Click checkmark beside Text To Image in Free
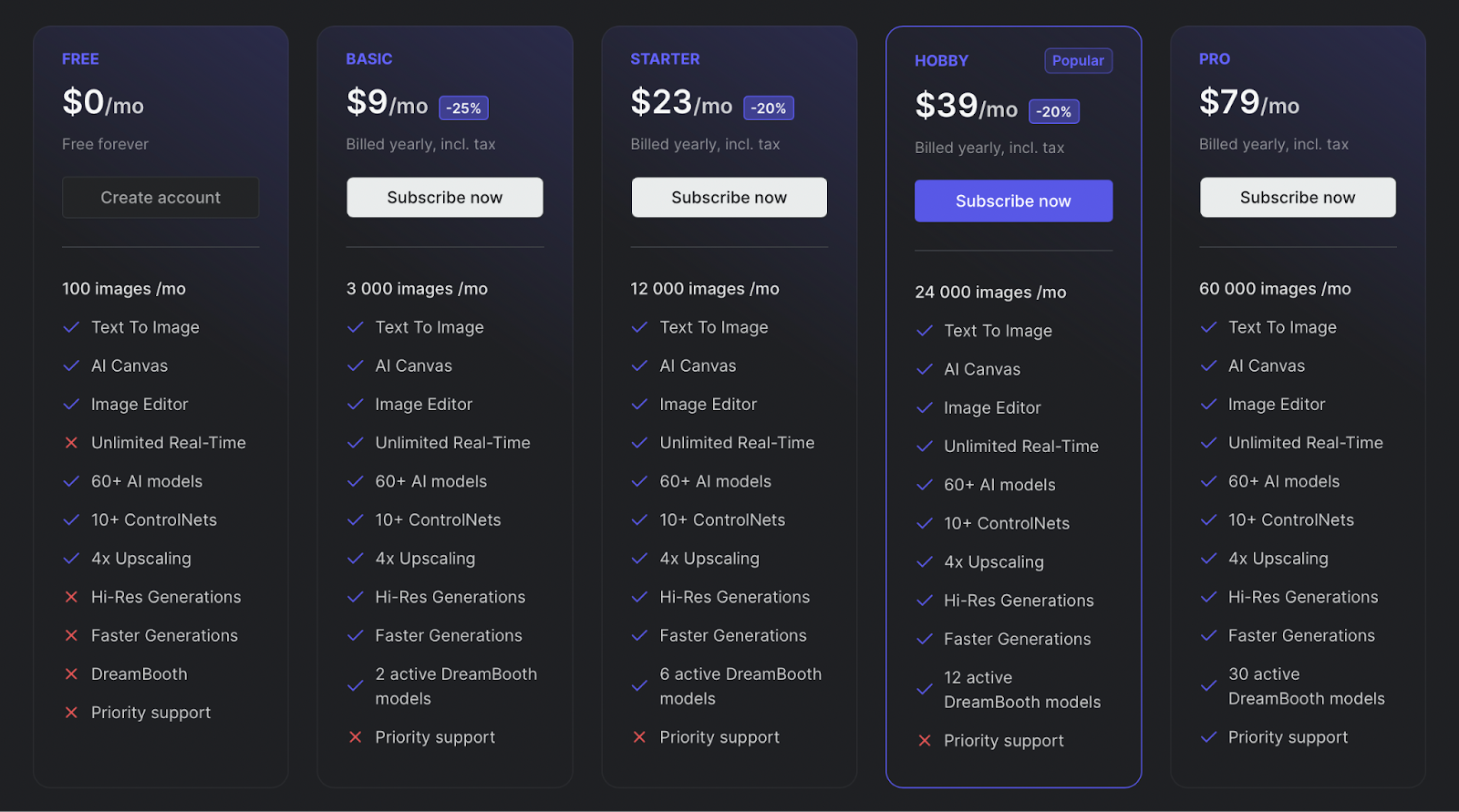Viewport: 1459px width, 812px height. (x=71, y=327)
